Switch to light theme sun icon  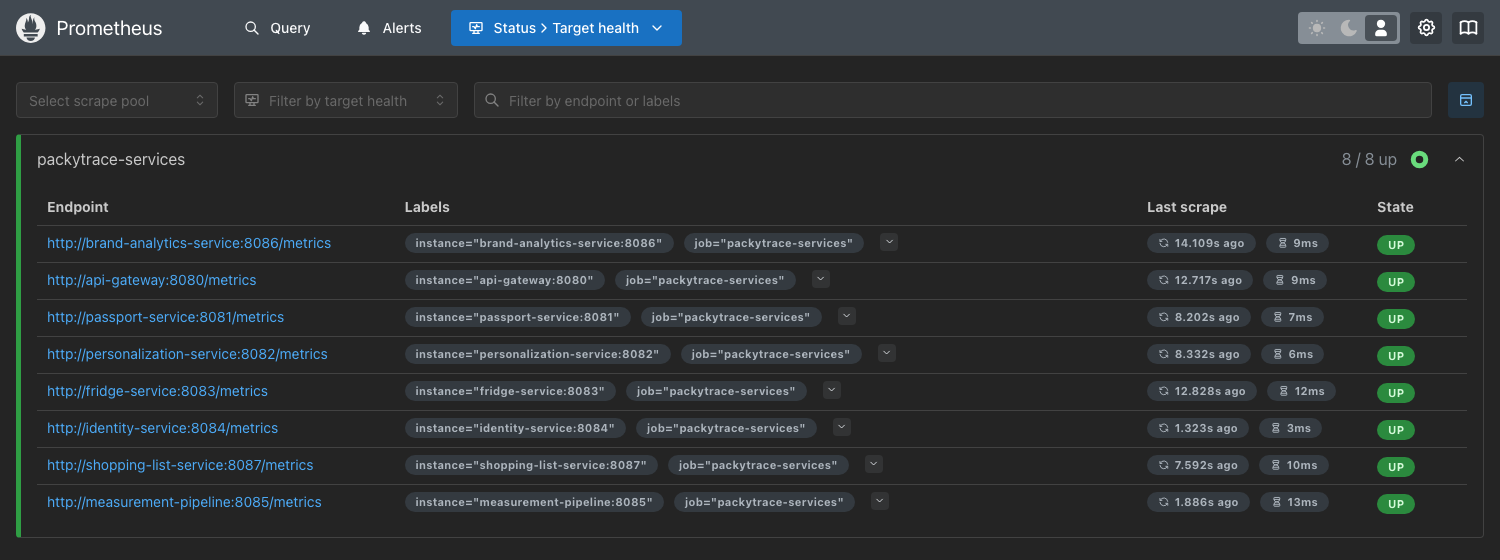click(x=1317, y=28)
